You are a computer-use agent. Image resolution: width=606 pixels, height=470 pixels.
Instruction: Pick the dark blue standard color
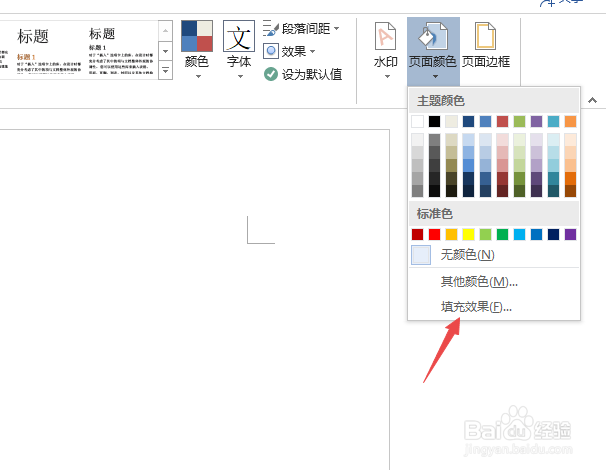coord(553,234)
